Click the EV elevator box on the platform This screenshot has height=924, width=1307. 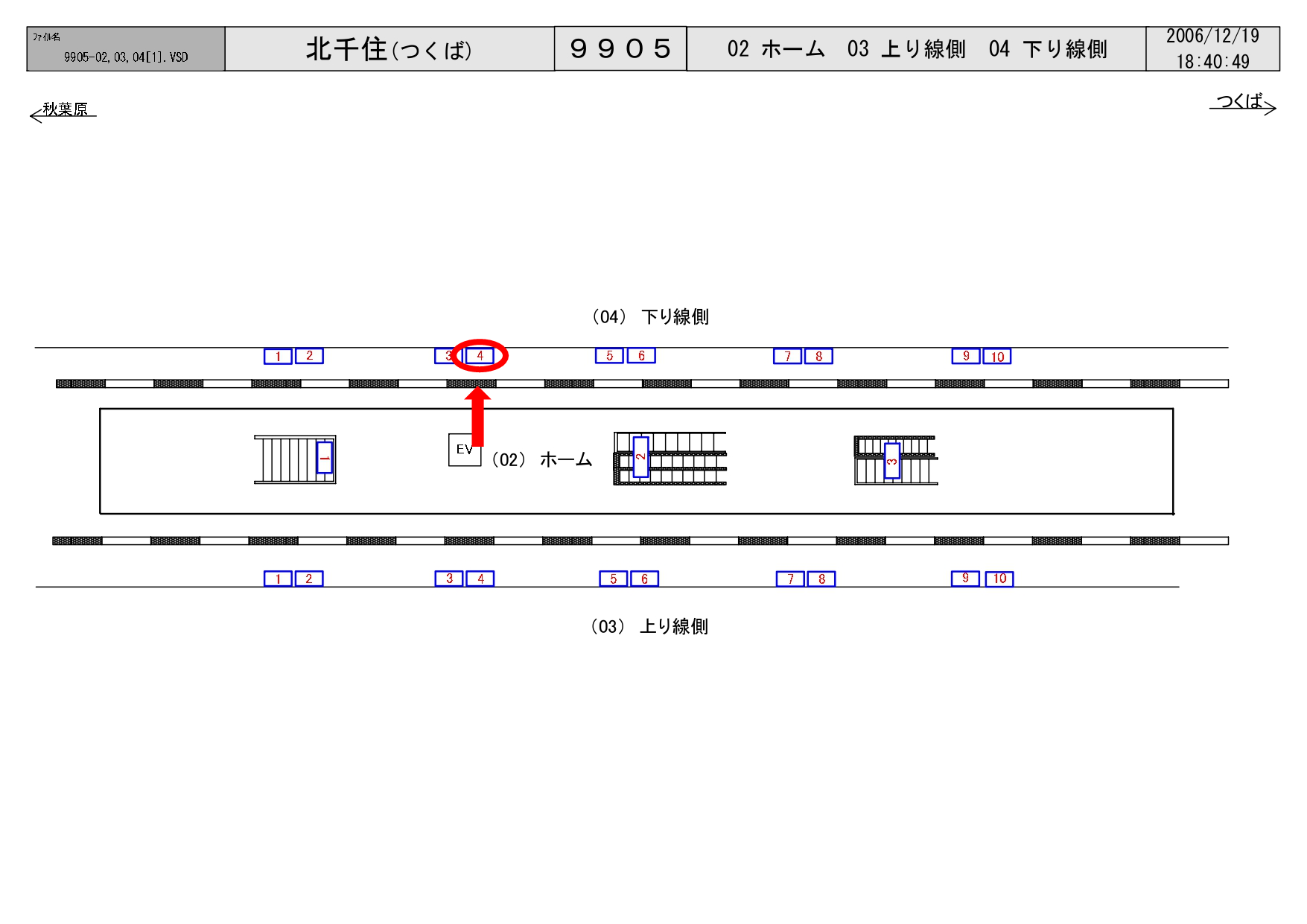pos(463,450)
